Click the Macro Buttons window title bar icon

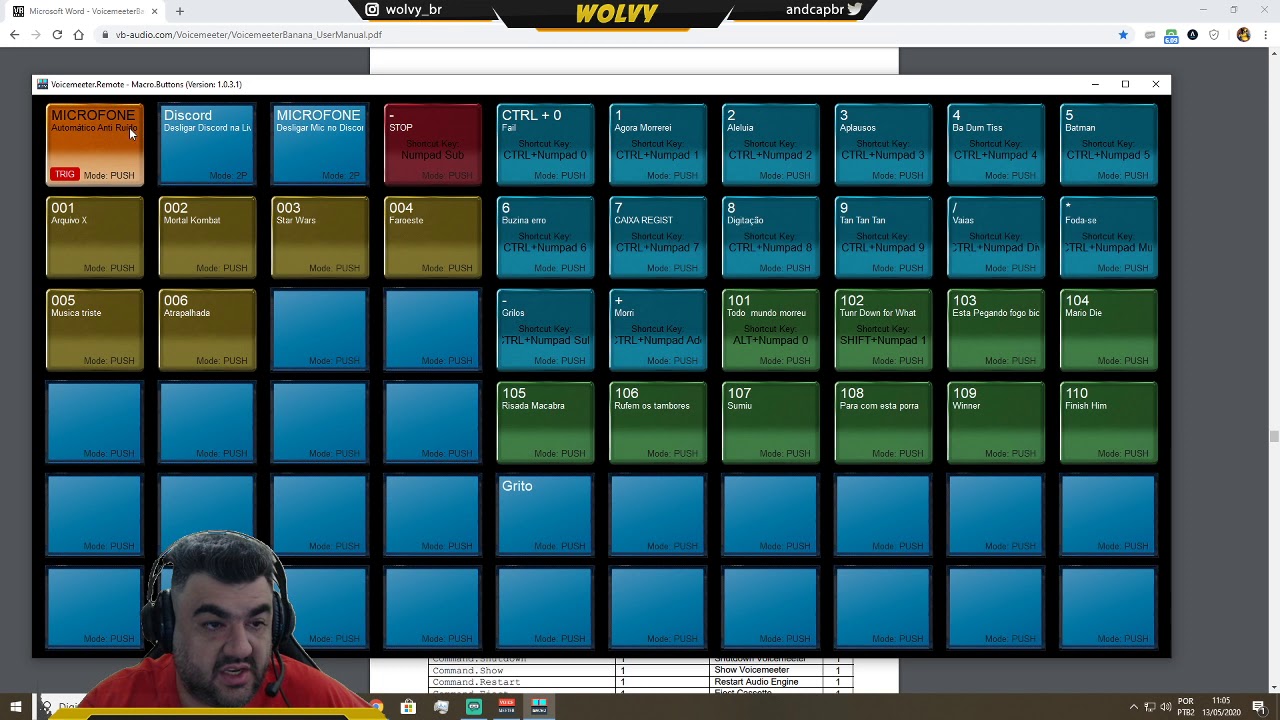42,84
